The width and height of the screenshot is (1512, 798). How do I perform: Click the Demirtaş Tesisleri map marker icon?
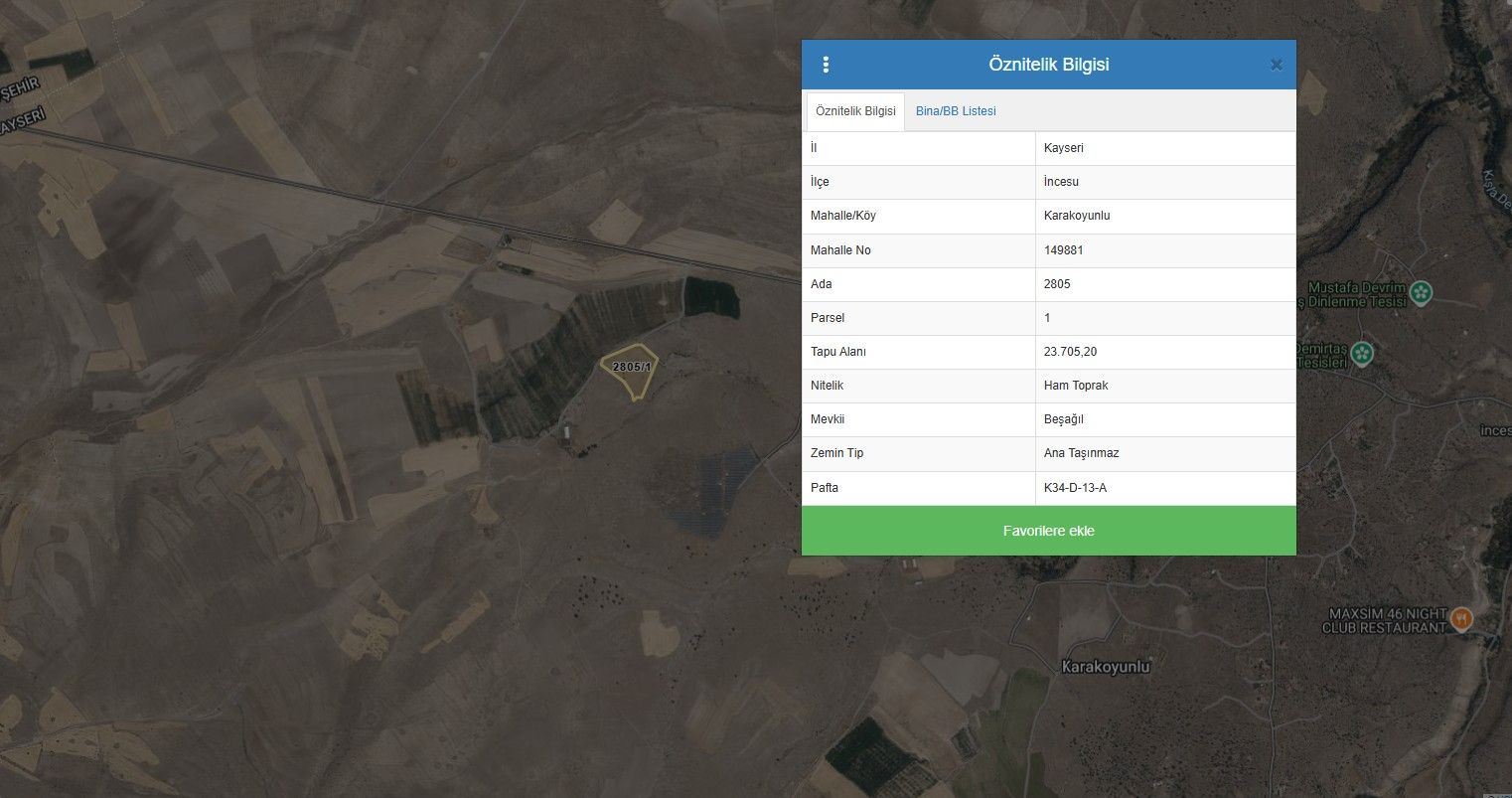1363,353
